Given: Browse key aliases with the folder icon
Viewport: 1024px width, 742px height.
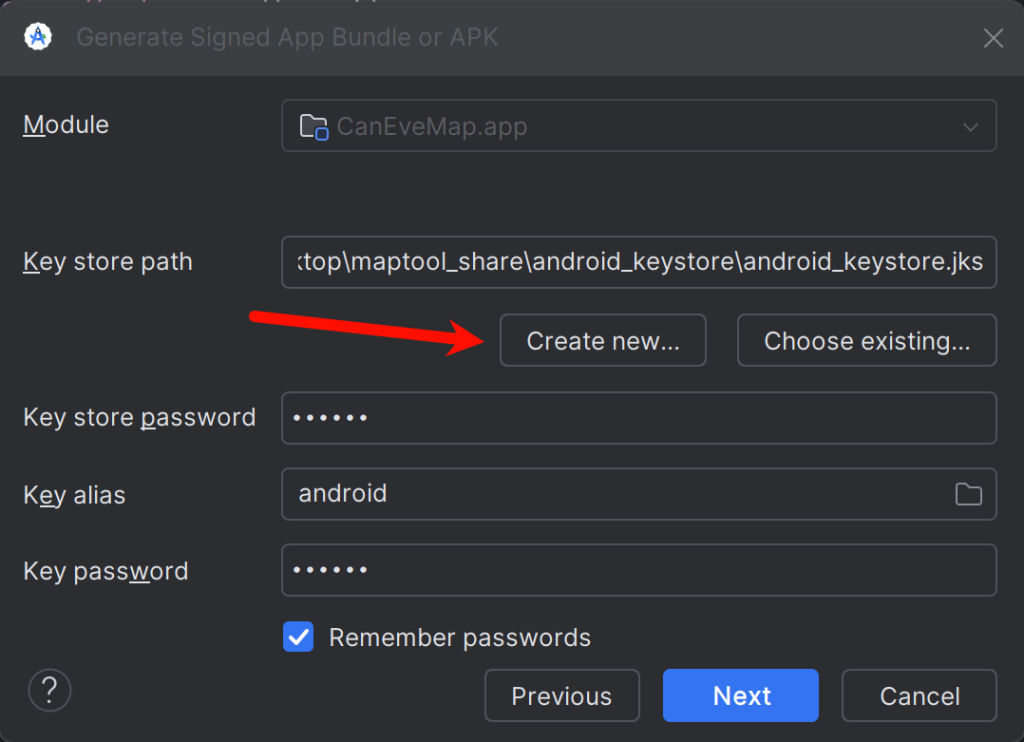Looking at the screenshot, I should (x=968, y=494).
